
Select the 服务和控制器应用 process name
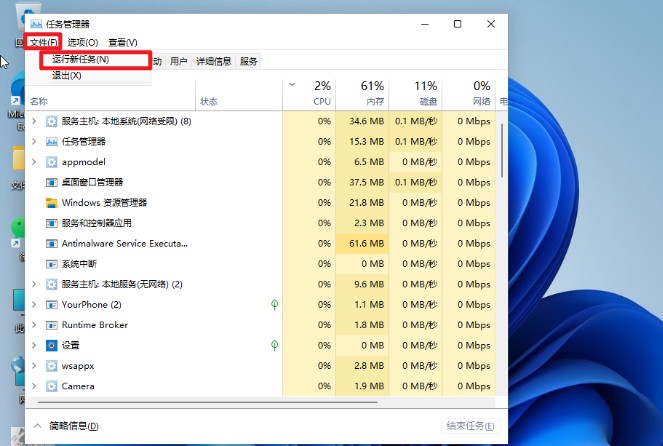[x=96, y=223]
